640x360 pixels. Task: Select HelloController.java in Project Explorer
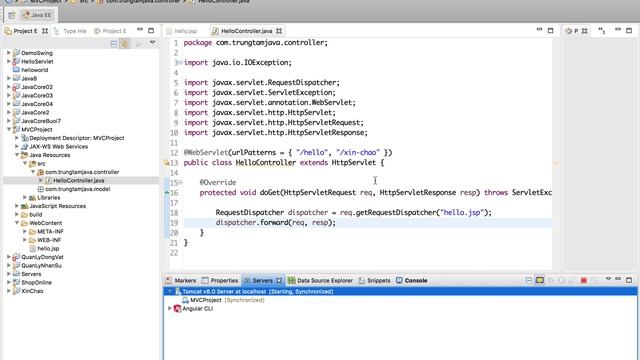78,180
